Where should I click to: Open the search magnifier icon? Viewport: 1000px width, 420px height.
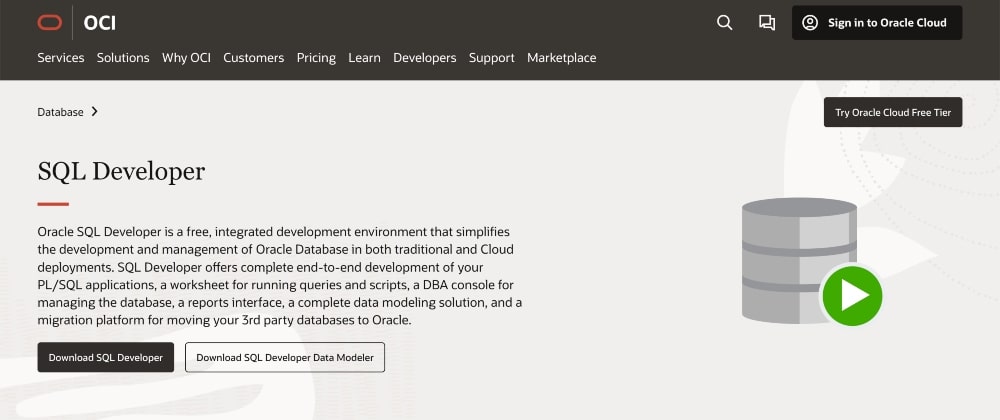tap(725, 23)
